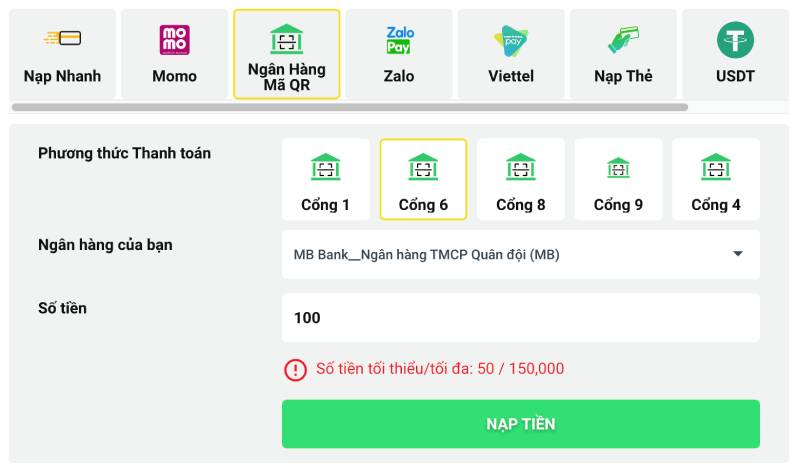Open the Momo payment tab label

pyautogui.click(x=174, y=76)
